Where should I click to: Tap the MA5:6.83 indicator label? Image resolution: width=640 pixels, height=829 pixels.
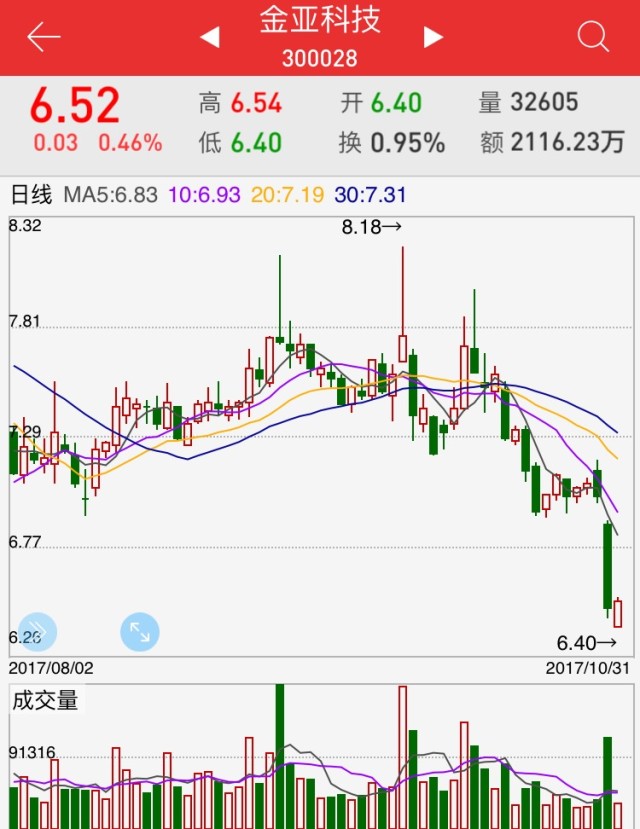point(110,195)
